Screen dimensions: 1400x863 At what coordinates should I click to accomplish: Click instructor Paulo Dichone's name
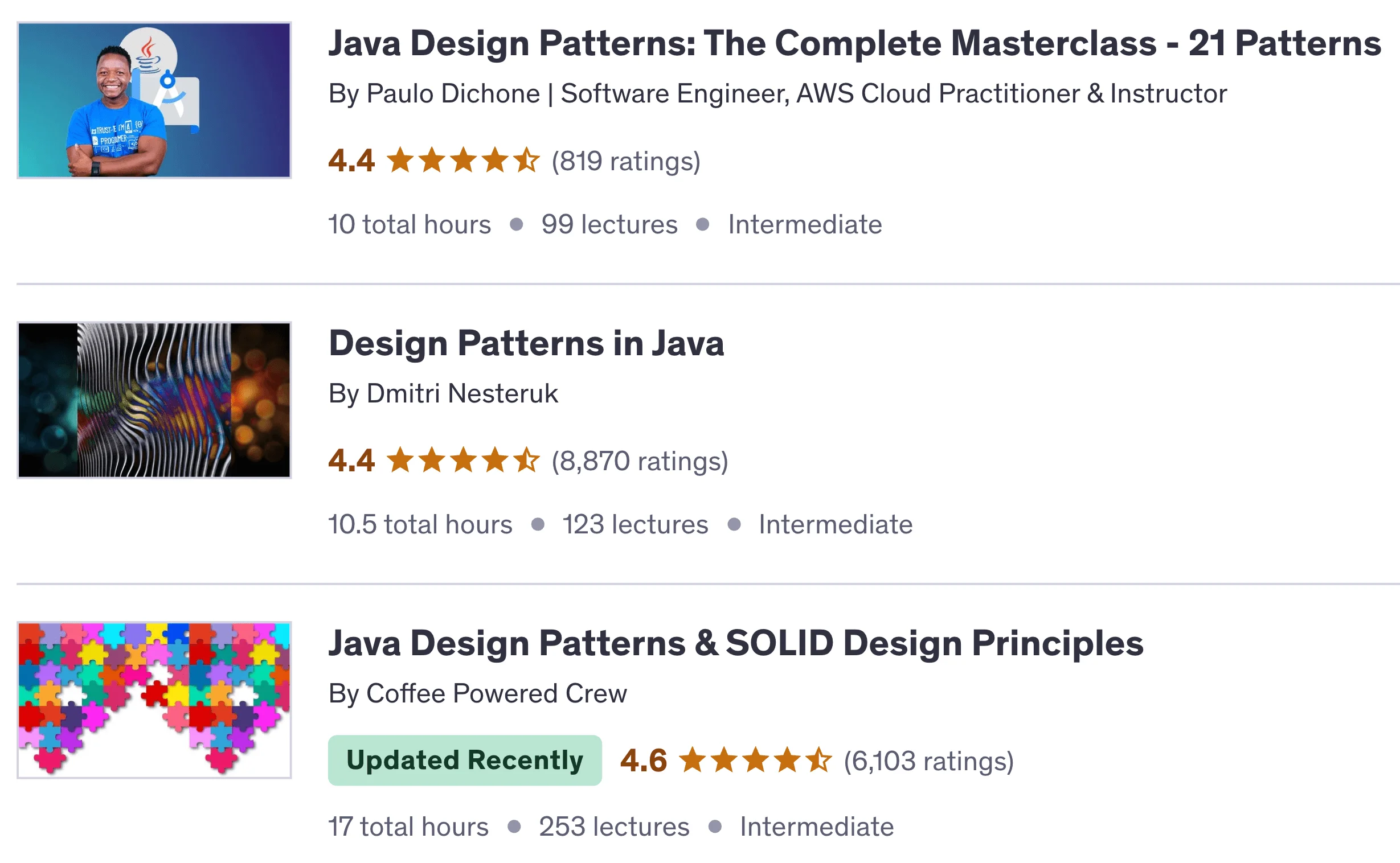pos(453,93)
